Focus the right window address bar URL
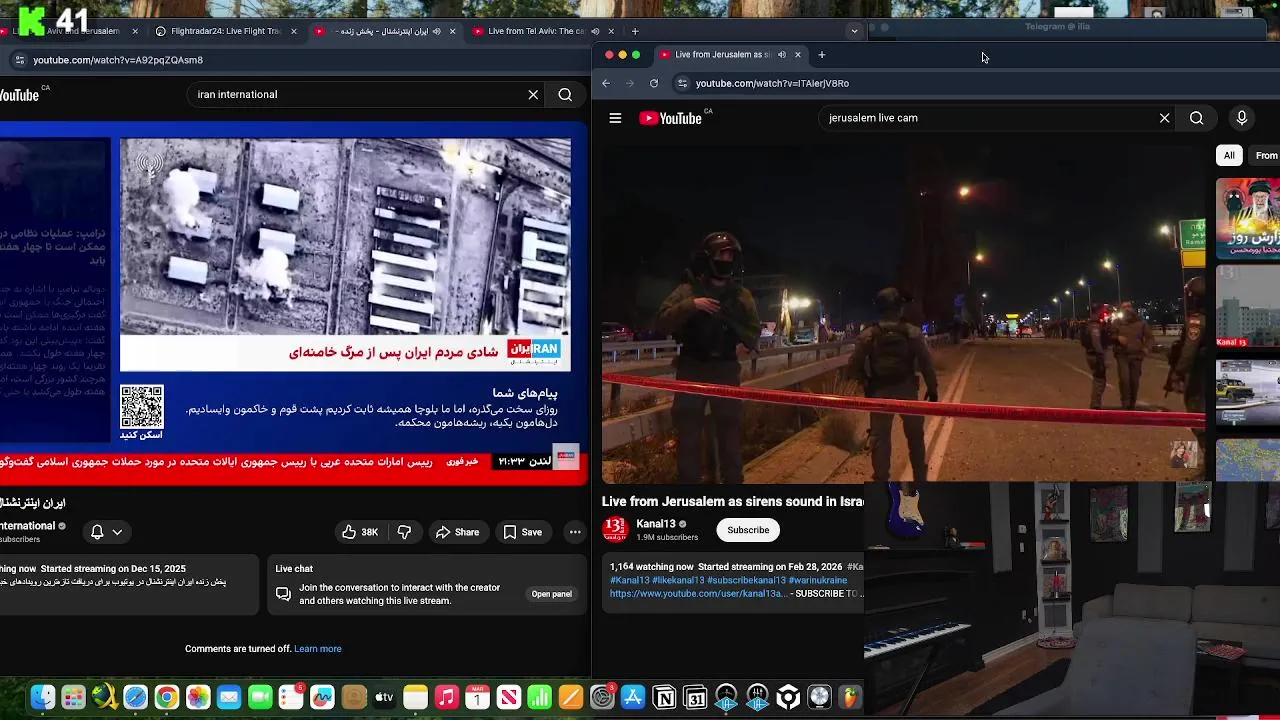1280x720 pixels. (x=772, y=83)
